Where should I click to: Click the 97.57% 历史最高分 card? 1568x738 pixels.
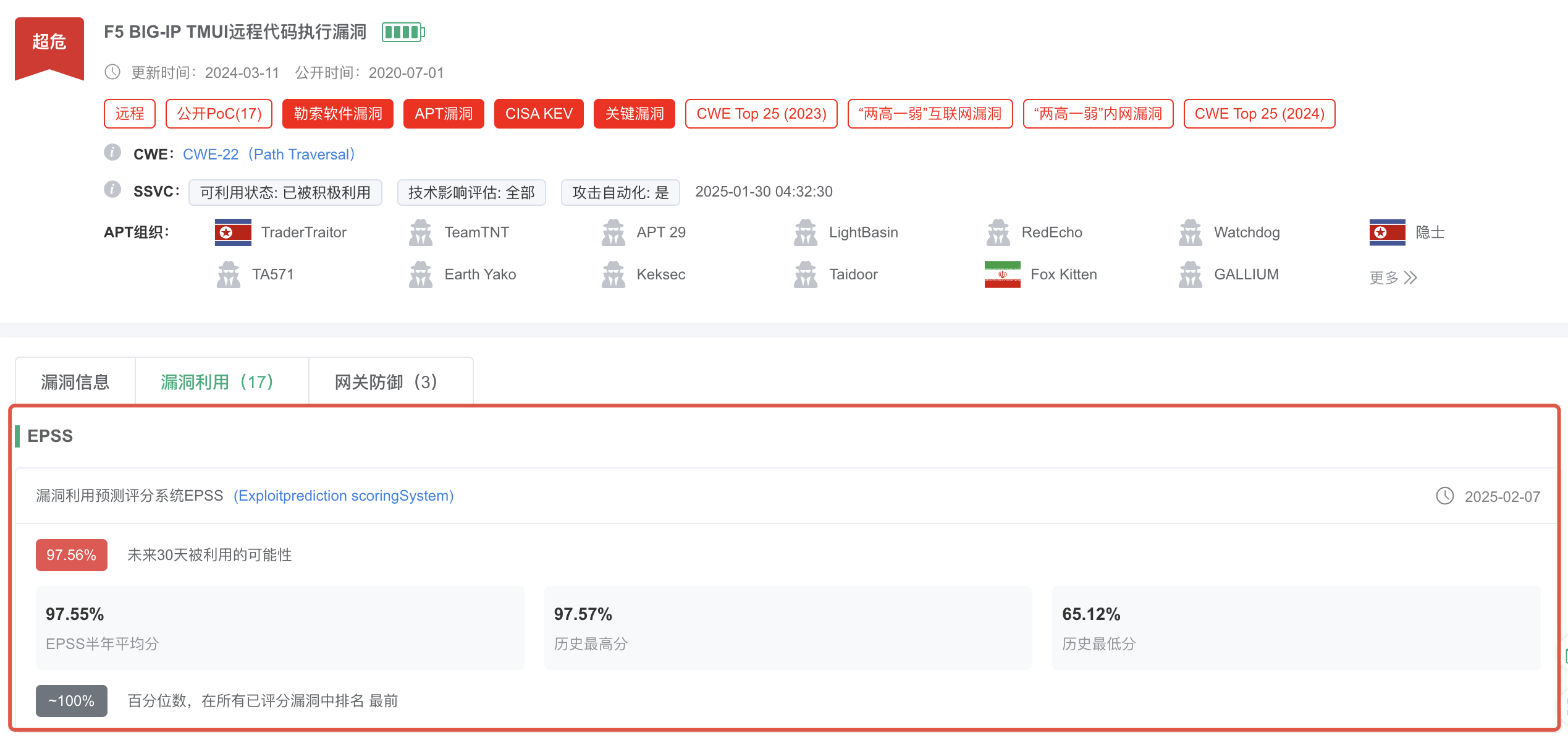pyautogui.click(x=788, y=627)
